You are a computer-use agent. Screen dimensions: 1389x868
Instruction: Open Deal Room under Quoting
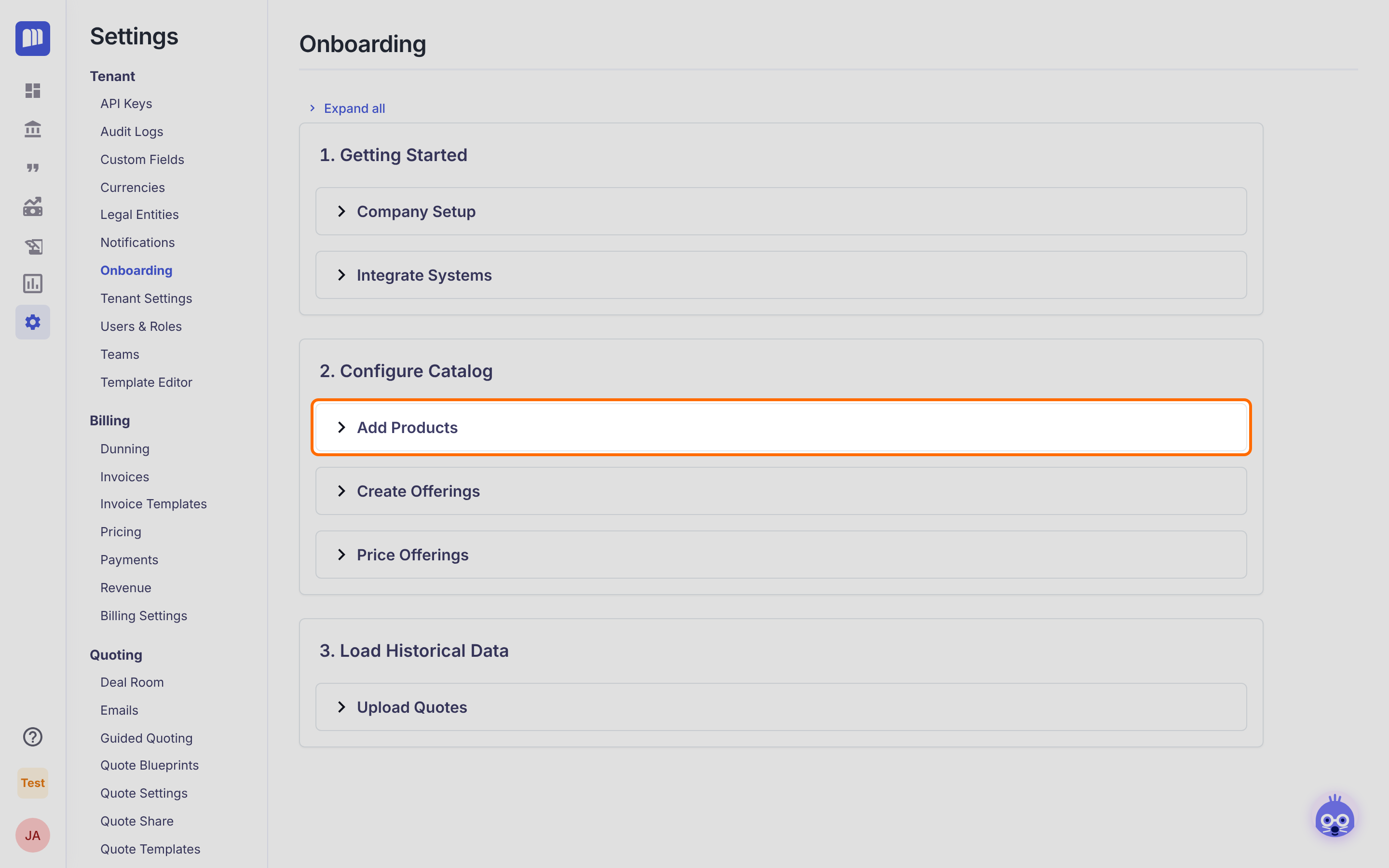click(132, 682)
